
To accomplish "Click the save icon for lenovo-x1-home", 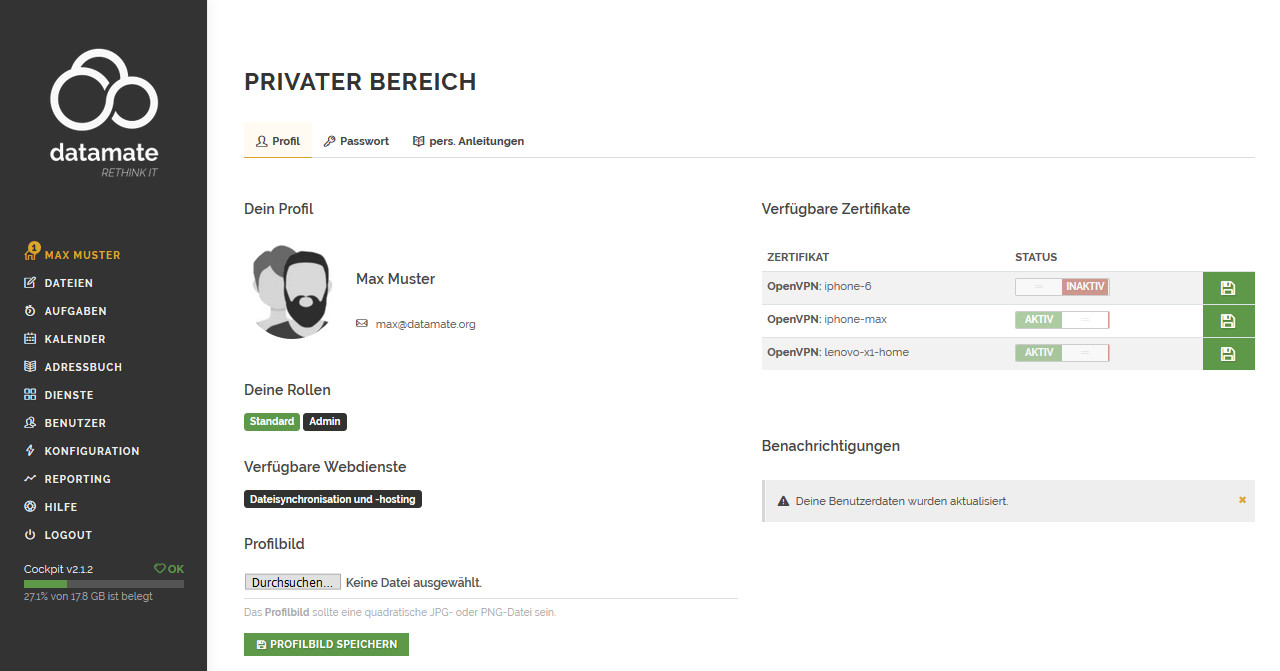I will click(x=1228, y=354).
